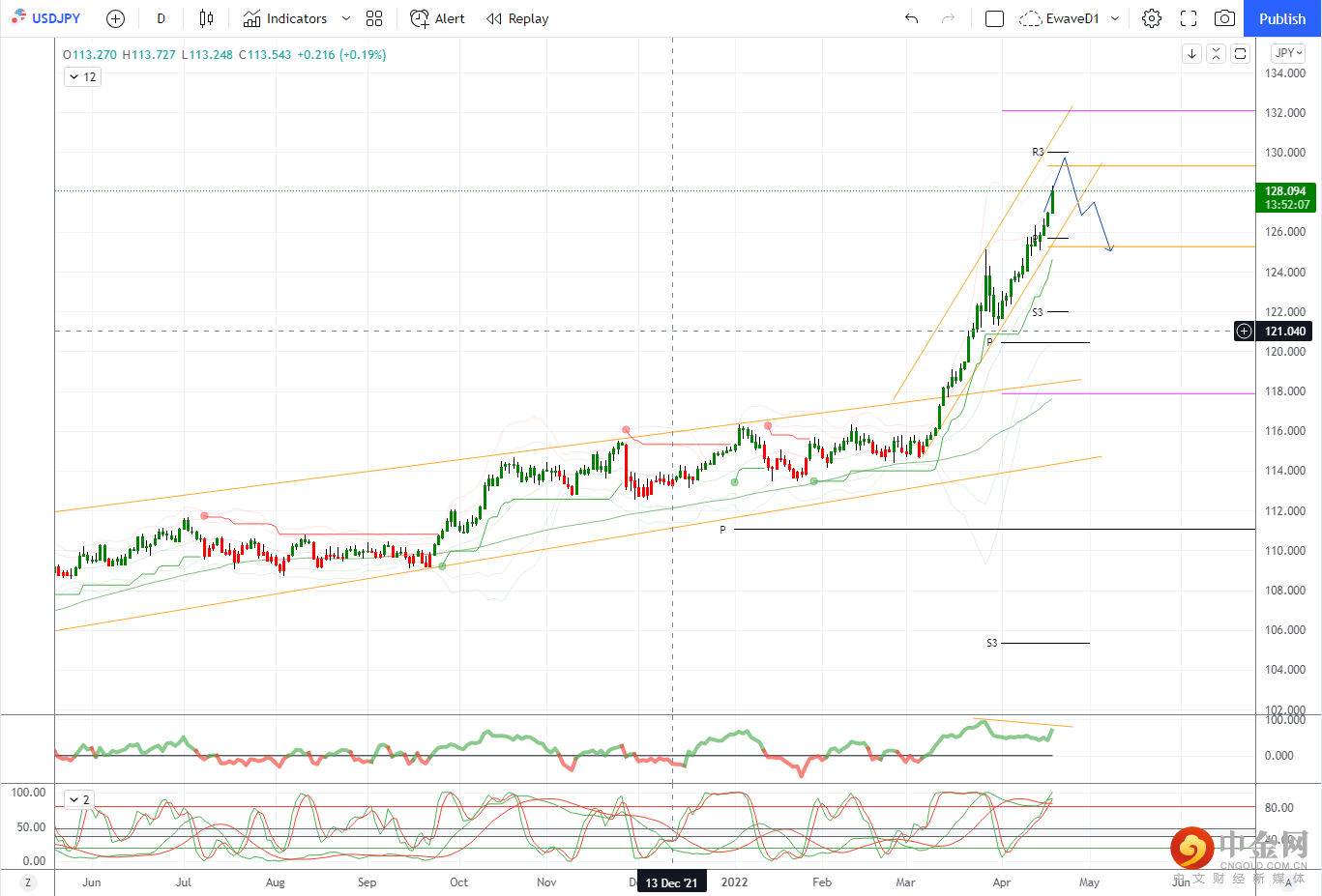The width and height of the screenshot is (1322, 896).
Task: Open chart settings gear
Action: [1151, 18]
